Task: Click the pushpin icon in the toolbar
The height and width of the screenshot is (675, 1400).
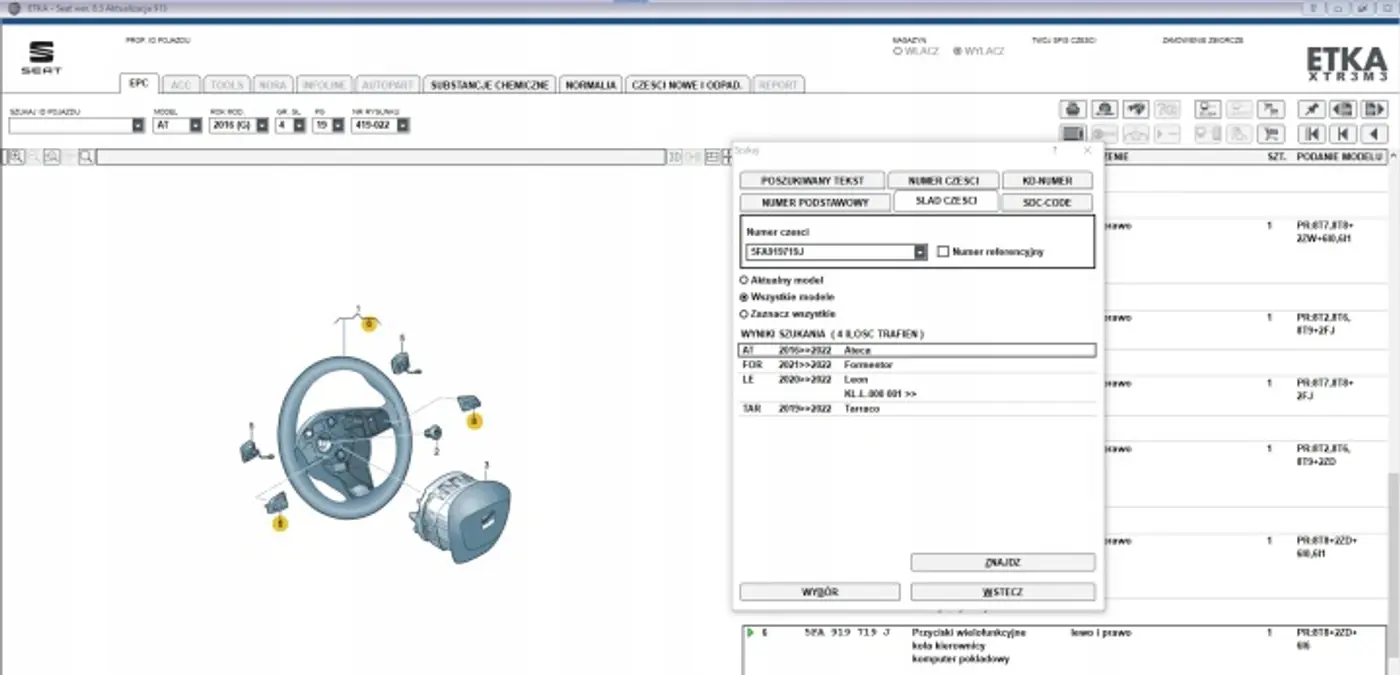Action: pos(1312,109)
